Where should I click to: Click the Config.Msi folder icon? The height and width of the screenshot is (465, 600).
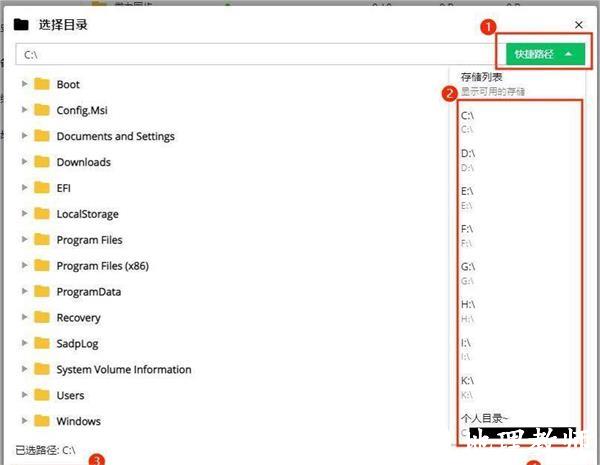pos(42,110)
